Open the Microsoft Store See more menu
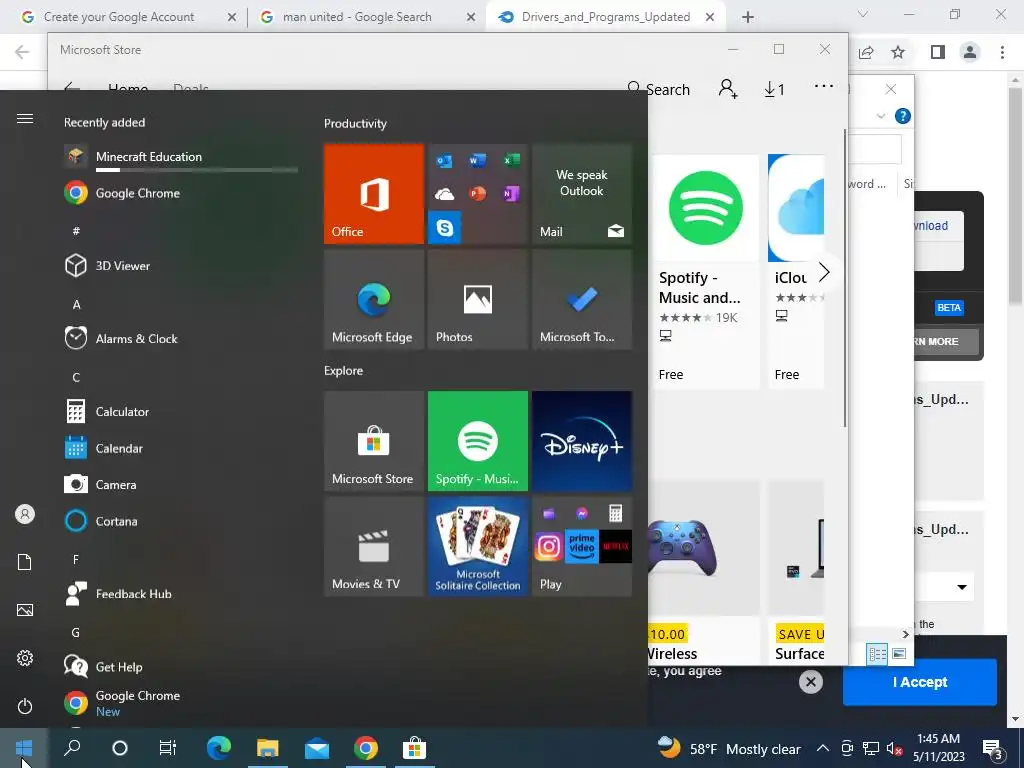The height and width of the screenshot is (768, 1024). pyautogui.click(x=824, y=86)
